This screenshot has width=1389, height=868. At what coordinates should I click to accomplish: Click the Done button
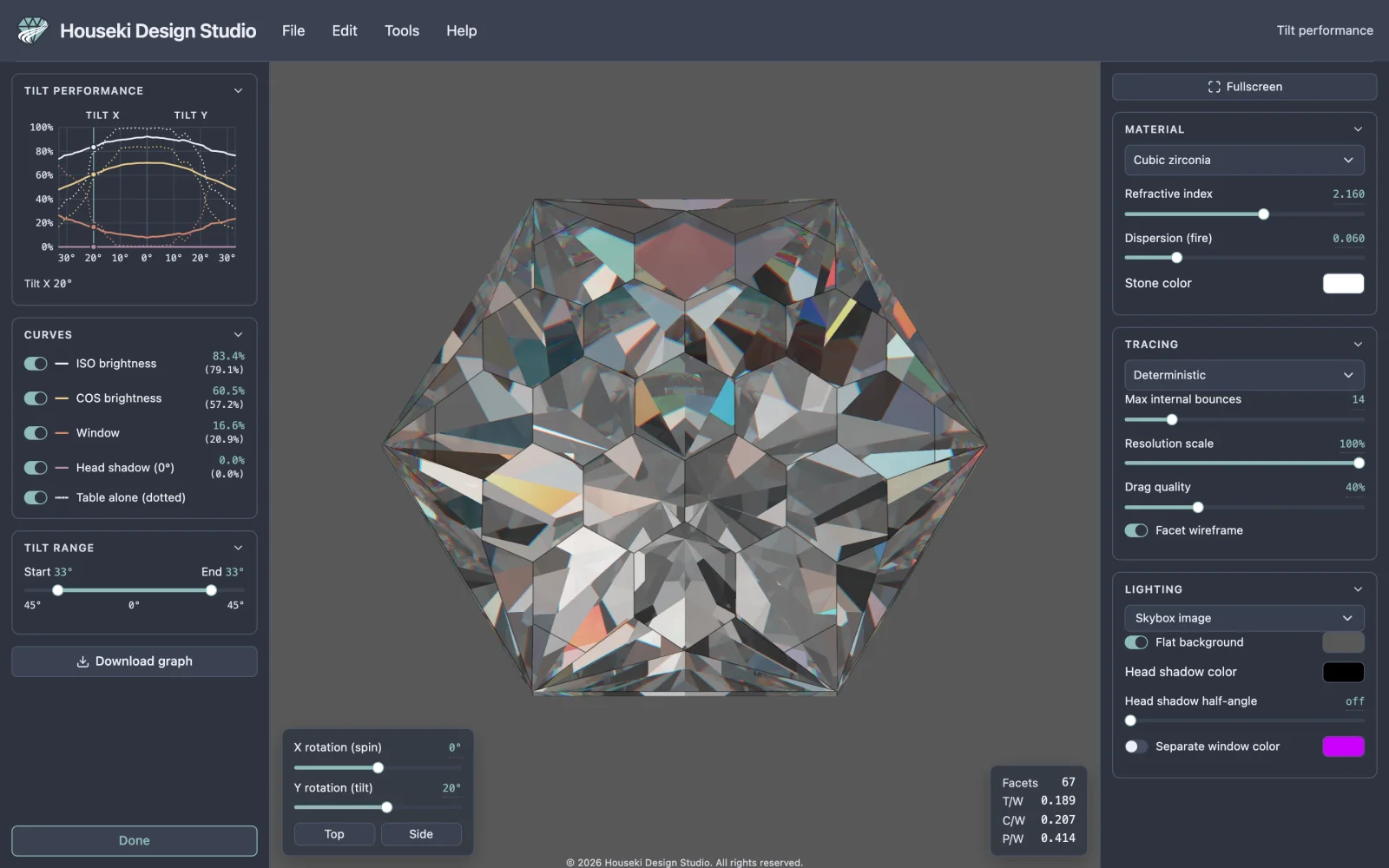point(135,840)
